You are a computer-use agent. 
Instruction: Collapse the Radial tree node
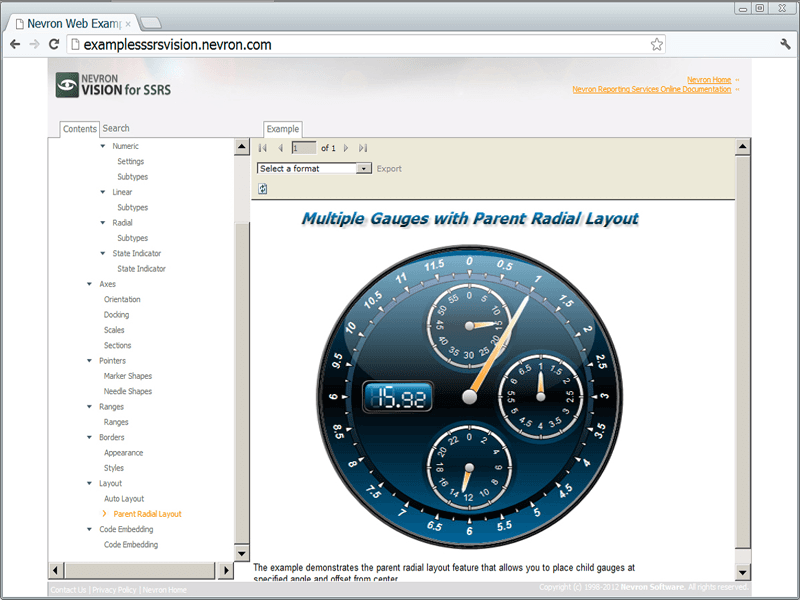(103, 222)
